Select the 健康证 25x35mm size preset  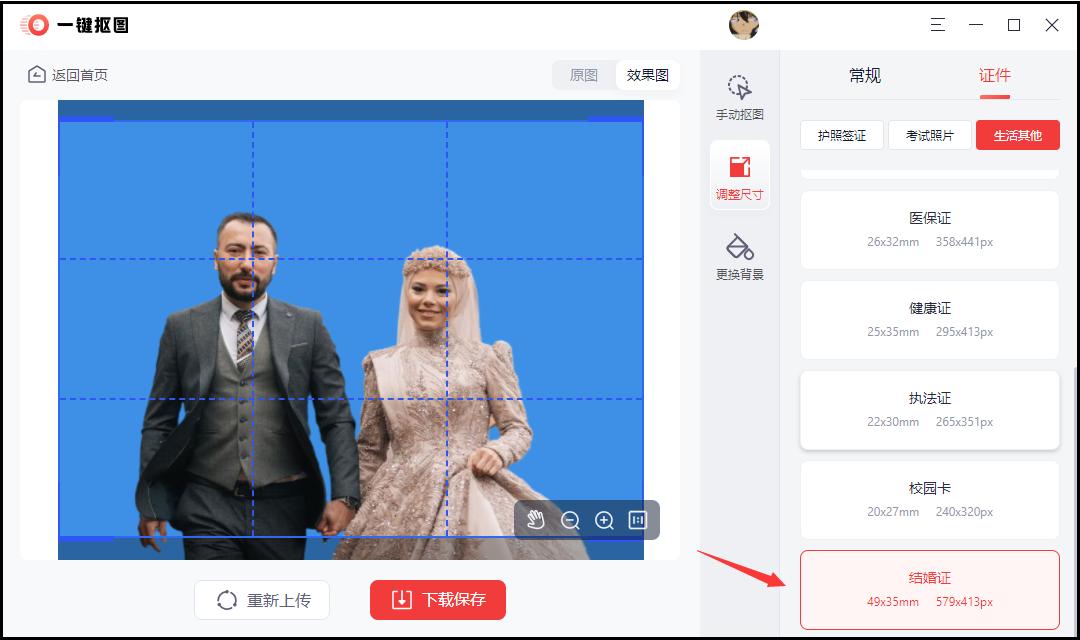(x=929, y=320)
